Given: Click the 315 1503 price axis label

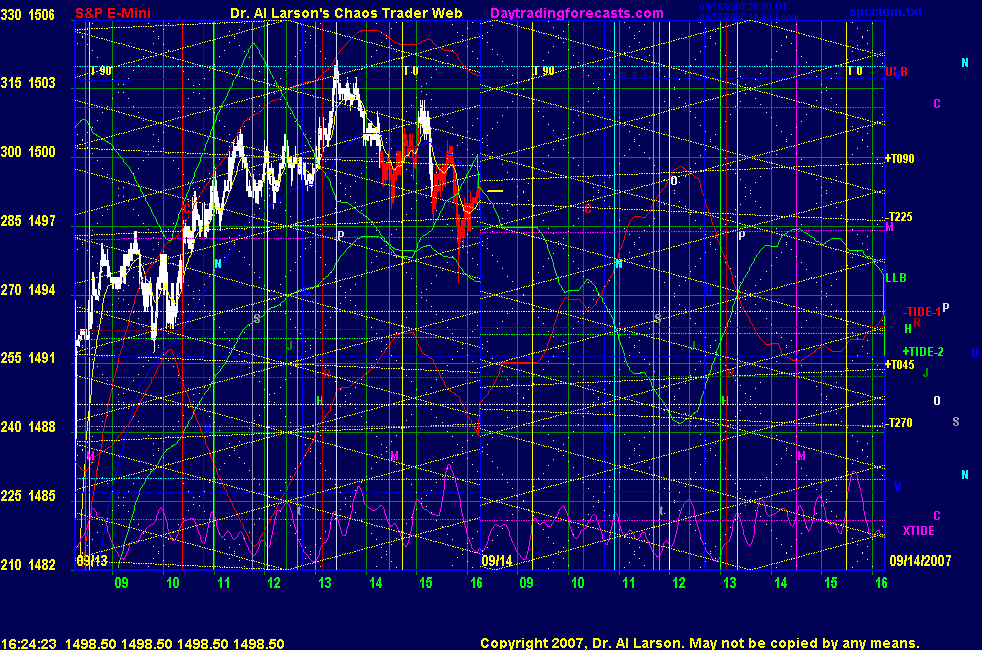Looking at the screenshot, I should tap(28, 83).
